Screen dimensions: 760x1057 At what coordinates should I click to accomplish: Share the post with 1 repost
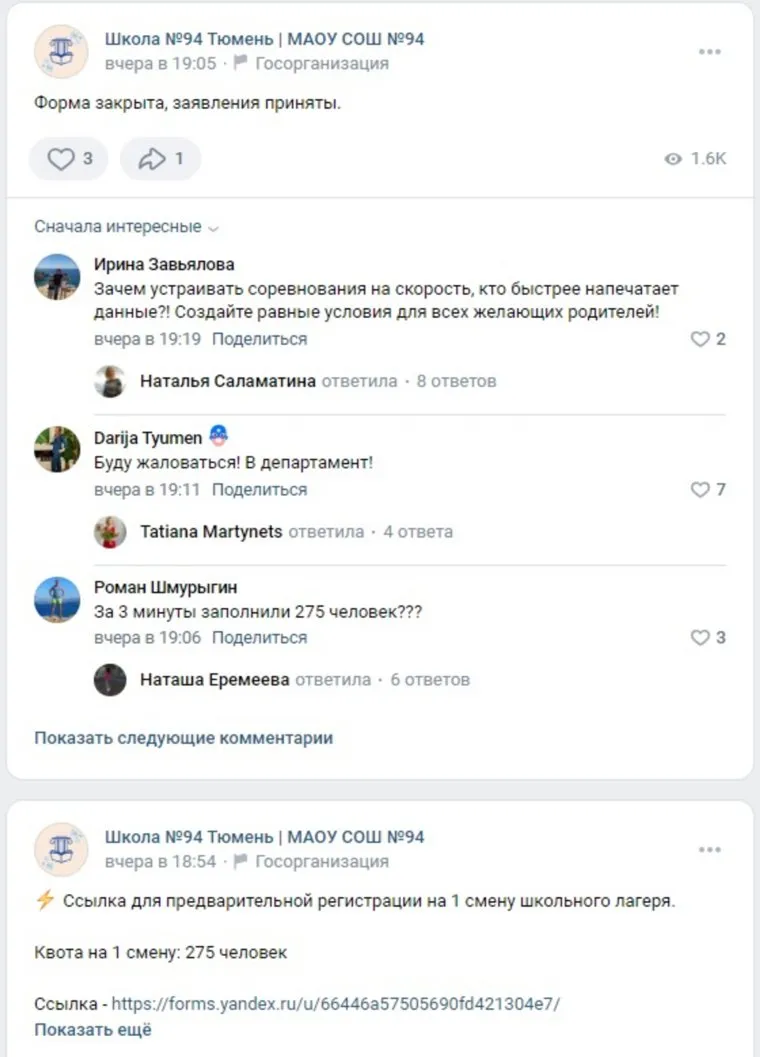coord(160,159)
